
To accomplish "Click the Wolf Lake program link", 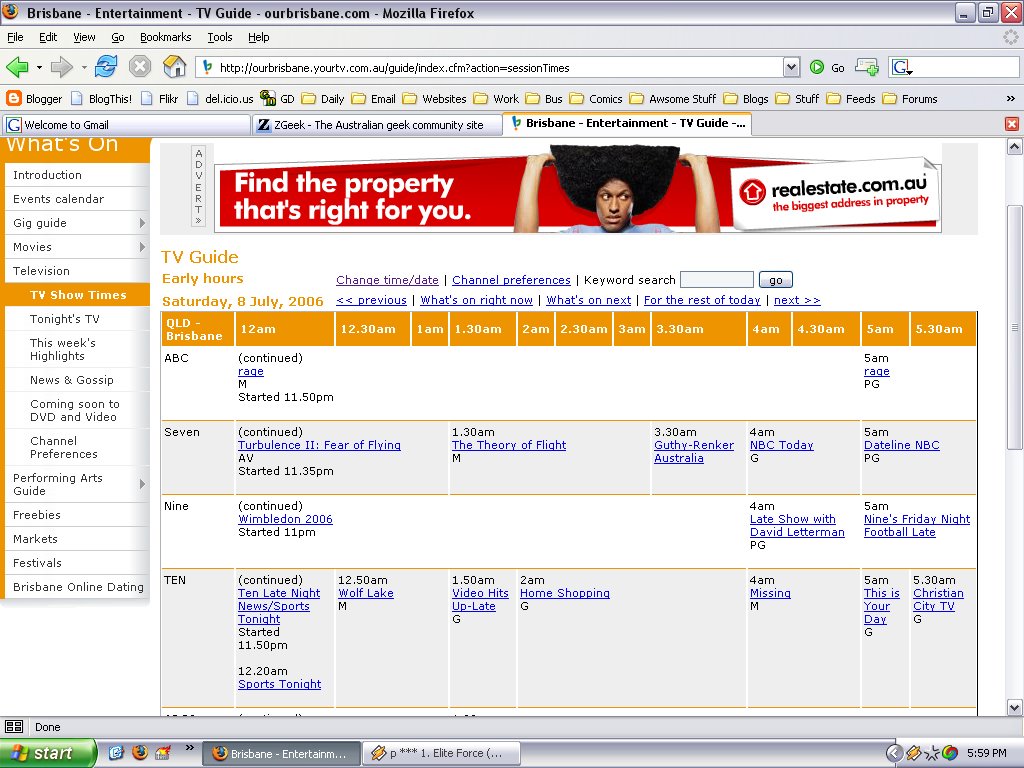I will coord(366,593).
